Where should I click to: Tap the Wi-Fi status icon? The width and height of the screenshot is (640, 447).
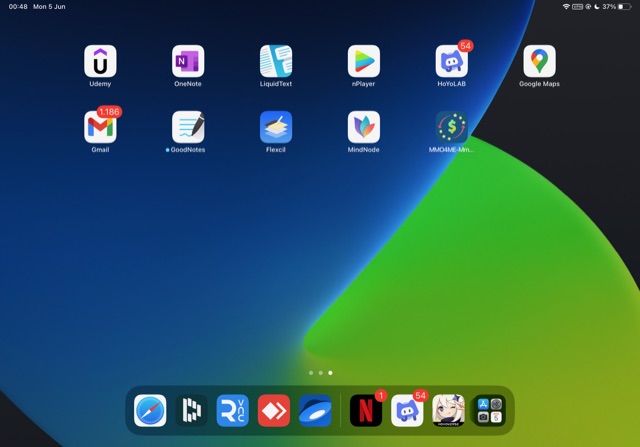click(x=566, y=7)
